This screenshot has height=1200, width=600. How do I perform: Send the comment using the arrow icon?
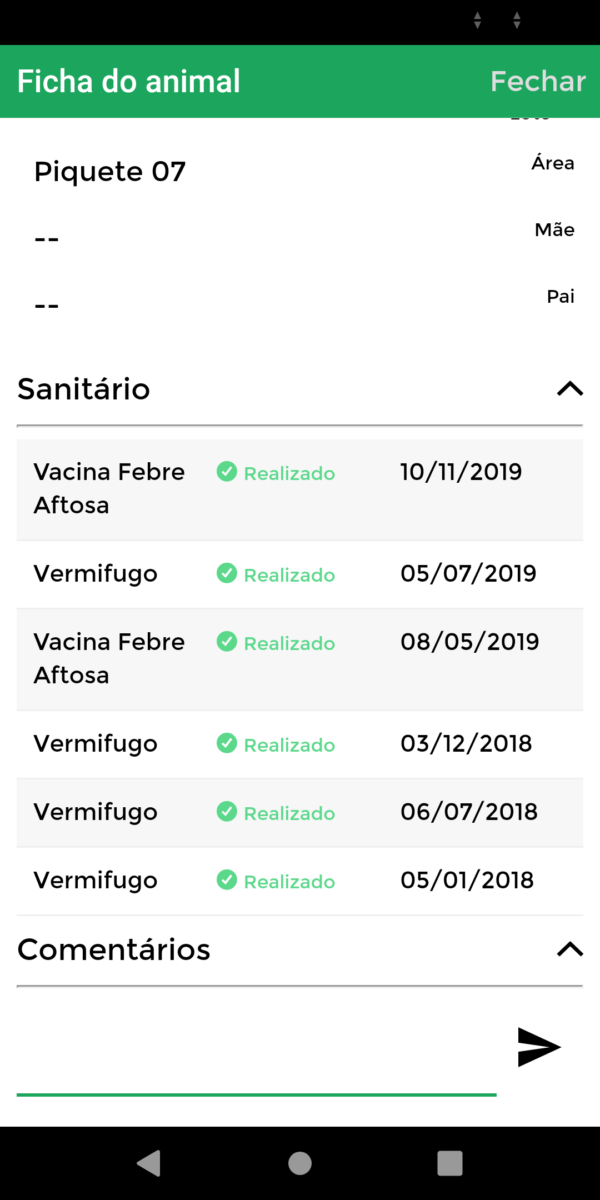pos(540,1046)
